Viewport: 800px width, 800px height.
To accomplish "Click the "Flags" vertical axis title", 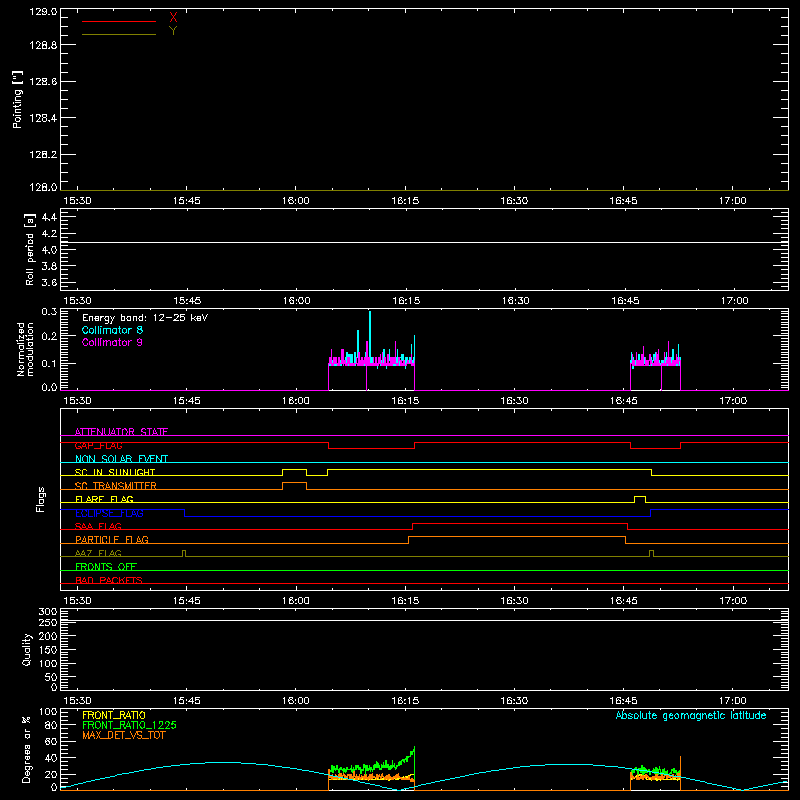I will click(x=40, y=499).
